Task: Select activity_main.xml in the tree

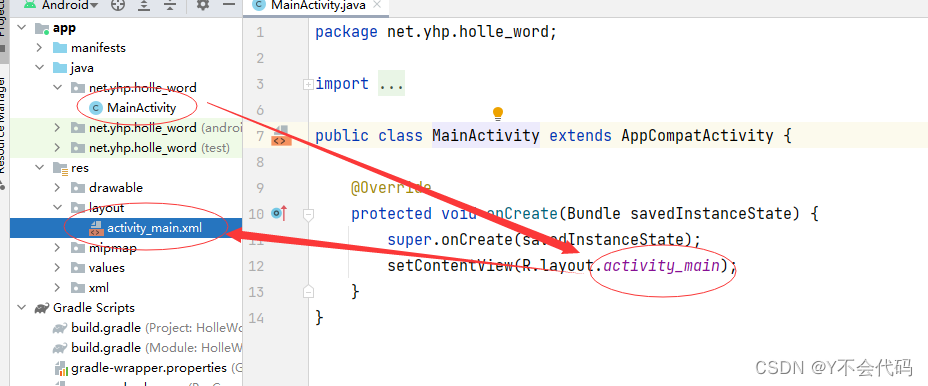Action: pos(125,228)
